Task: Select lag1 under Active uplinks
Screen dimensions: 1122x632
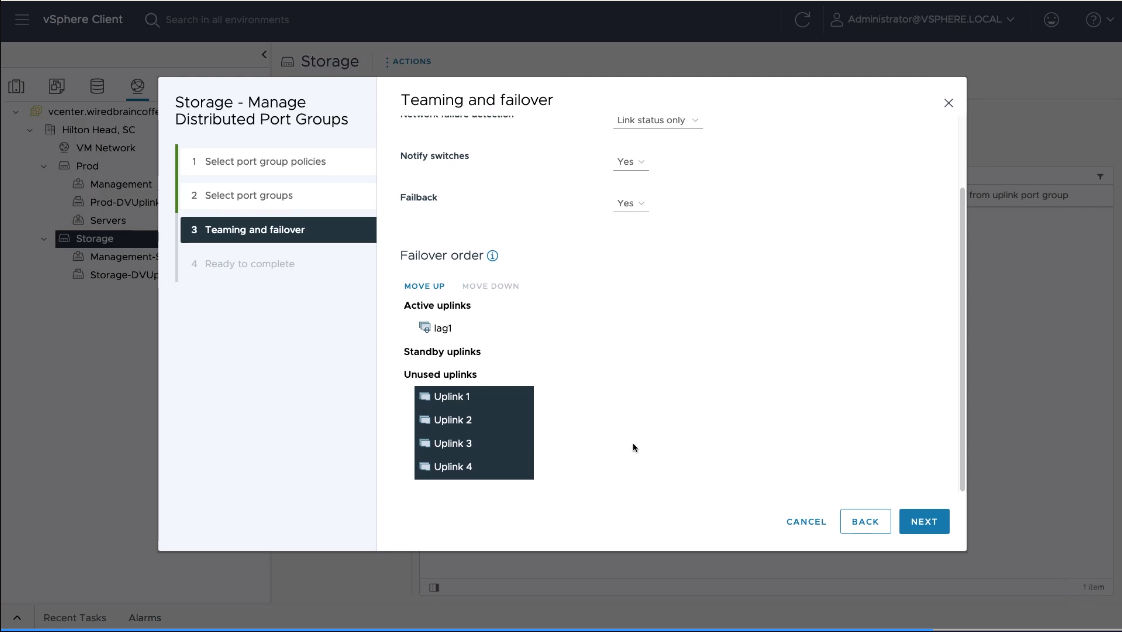Action: coord(442,328)
